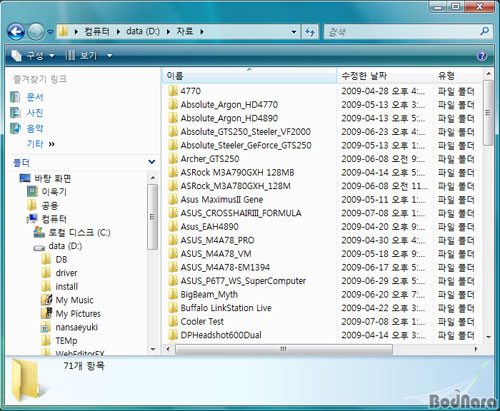Click Absolute_Argon_HD4890 folder icon
This screenshot has height=411, width=500.
[173, 118]
